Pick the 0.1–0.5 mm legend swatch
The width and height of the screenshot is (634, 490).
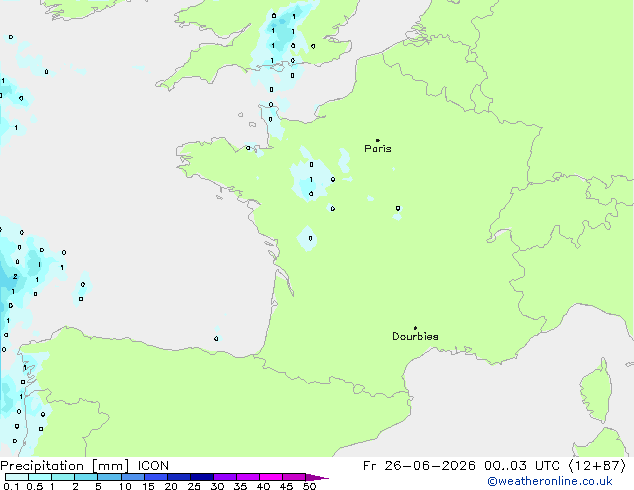[x=17, y=477]
